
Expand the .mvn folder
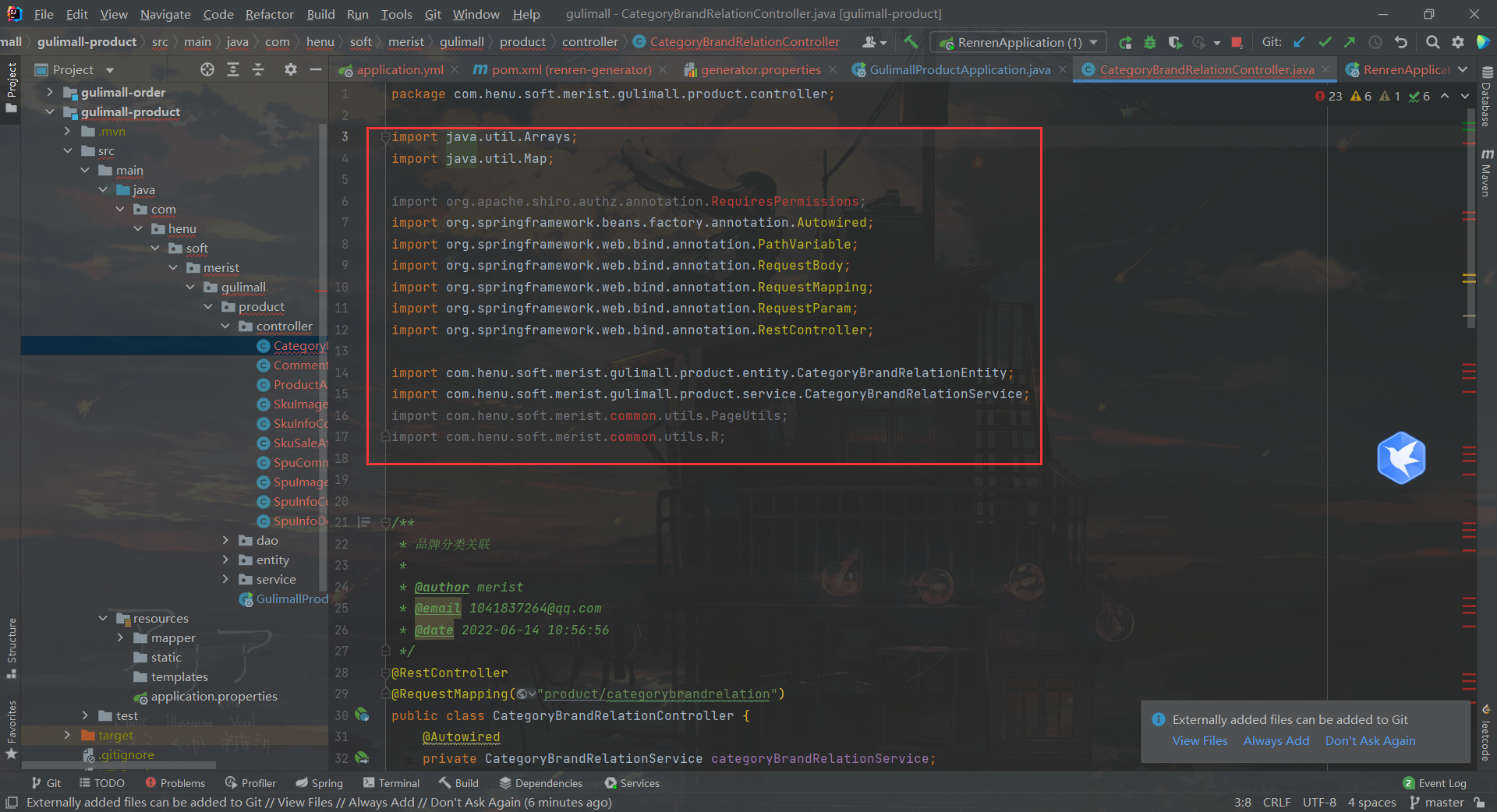tap(68, 131)
